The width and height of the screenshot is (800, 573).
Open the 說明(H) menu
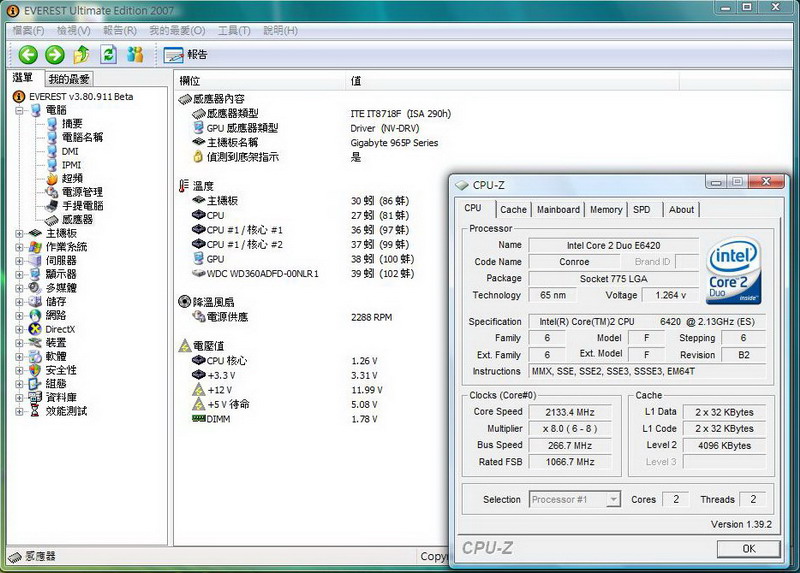pos(280,31)
